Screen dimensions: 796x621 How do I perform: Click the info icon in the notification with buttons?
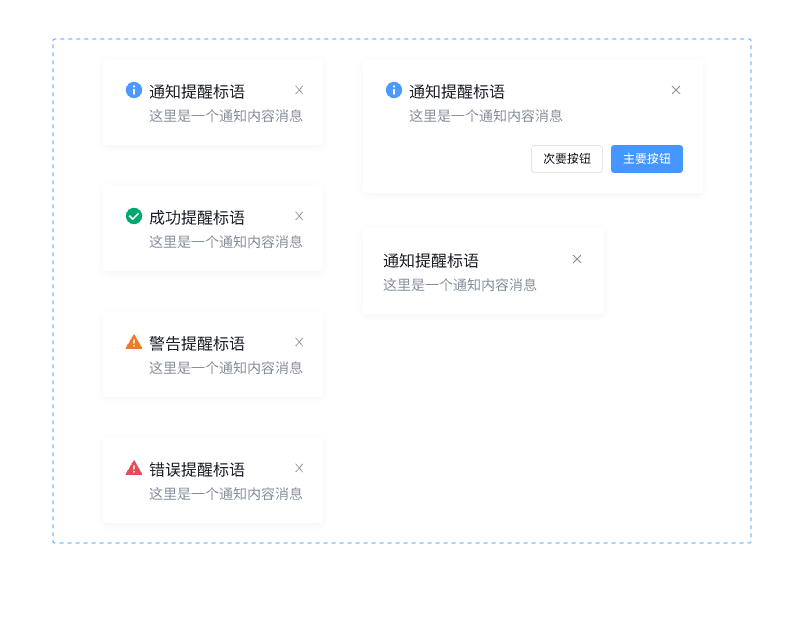coord(394,90)
